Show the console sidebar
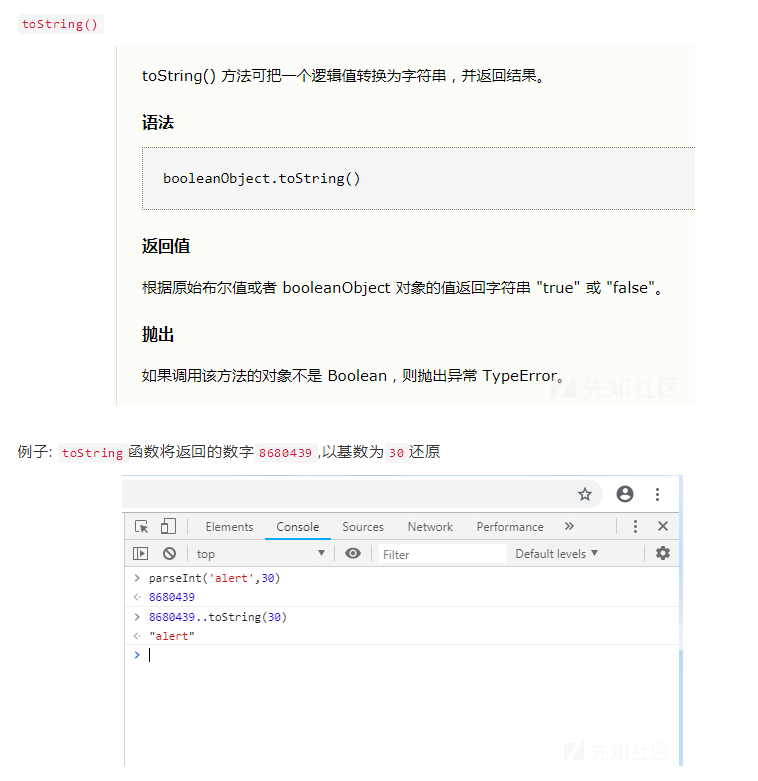 tap(141, 554)
